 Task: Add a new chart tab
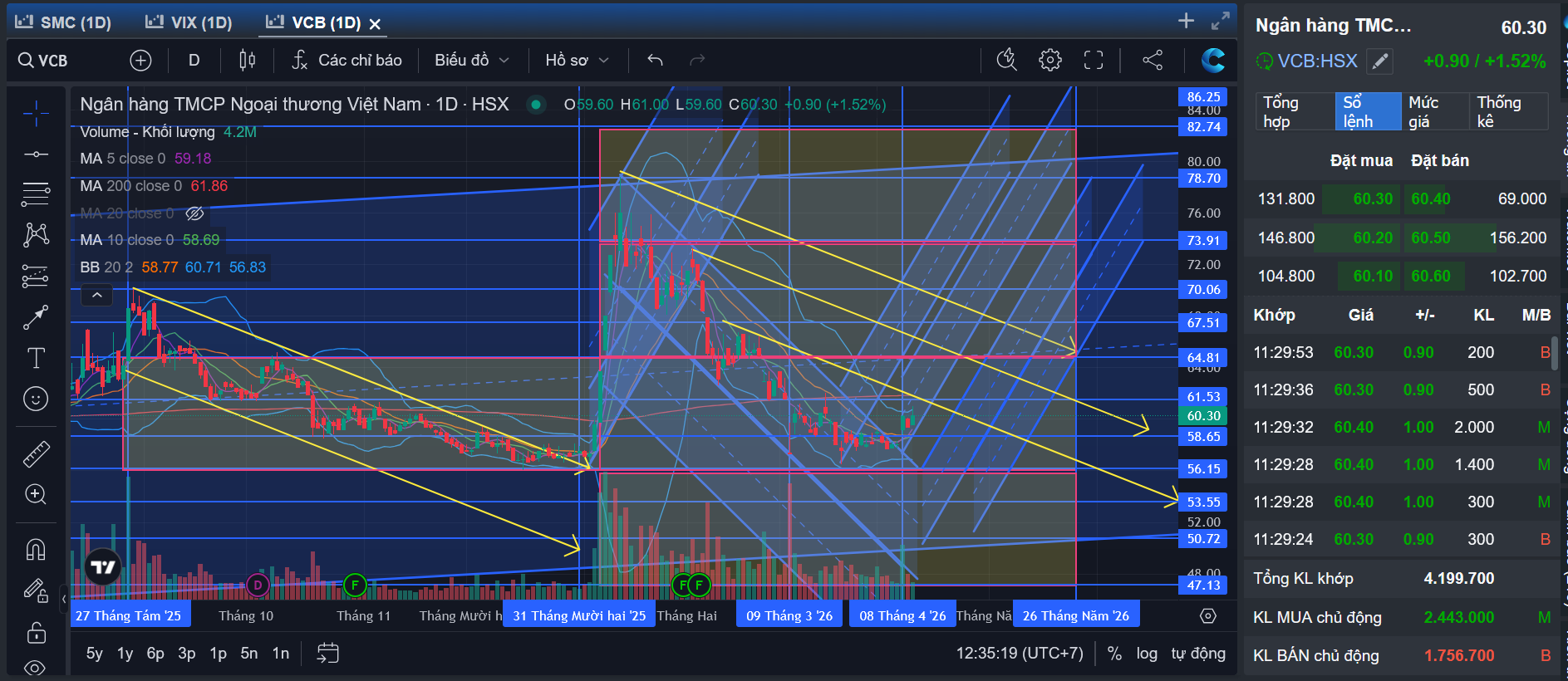pos(1186,21)
